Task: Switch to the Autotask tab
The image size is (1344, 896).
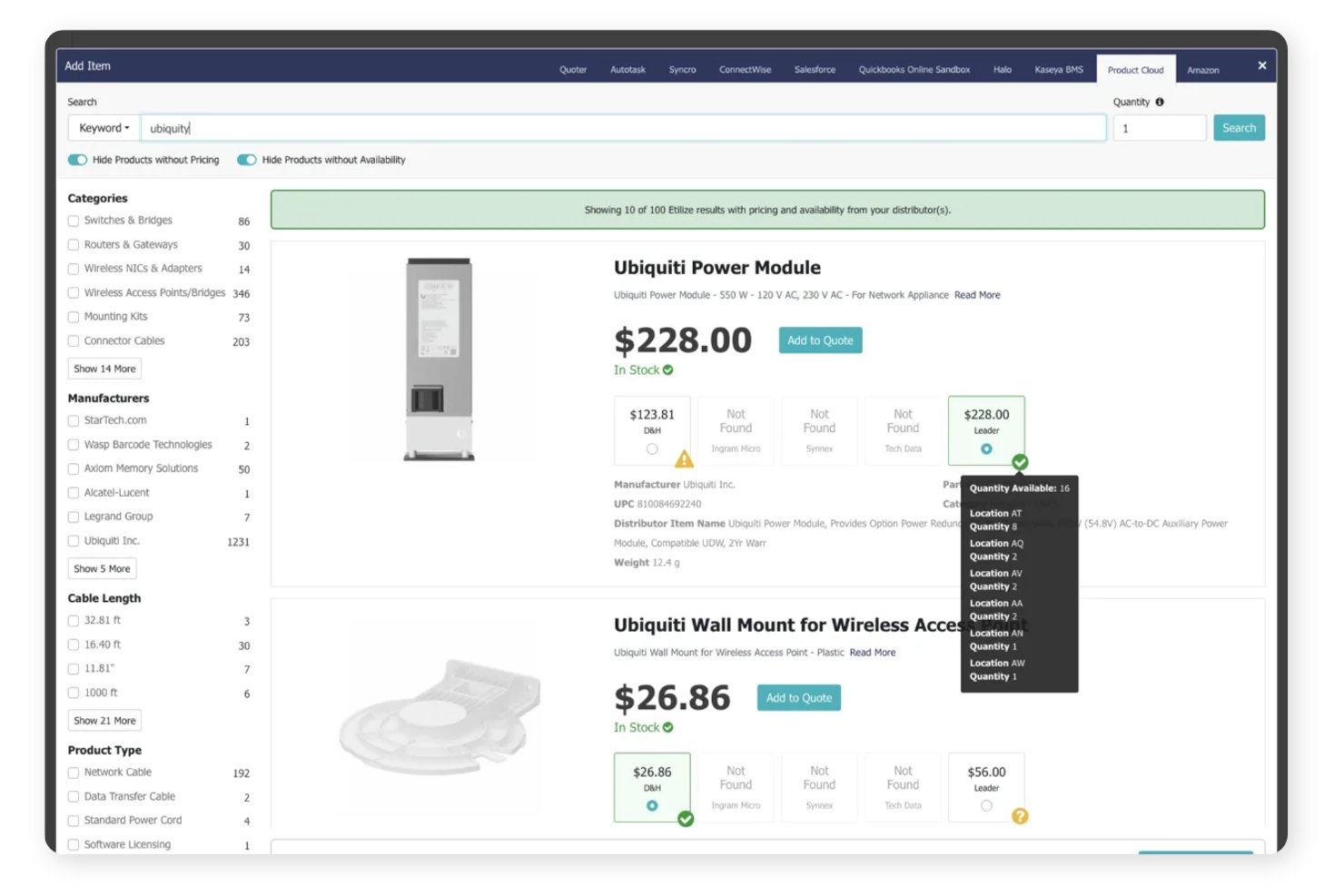Action: 628,70
